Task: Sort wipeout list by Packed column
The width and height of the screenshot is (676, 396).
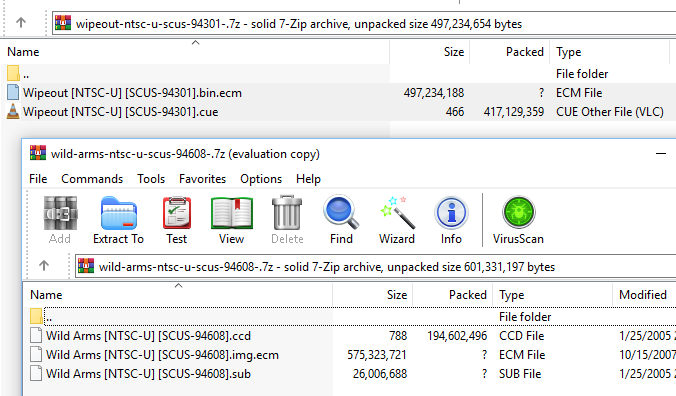Action: pos(510,52)
